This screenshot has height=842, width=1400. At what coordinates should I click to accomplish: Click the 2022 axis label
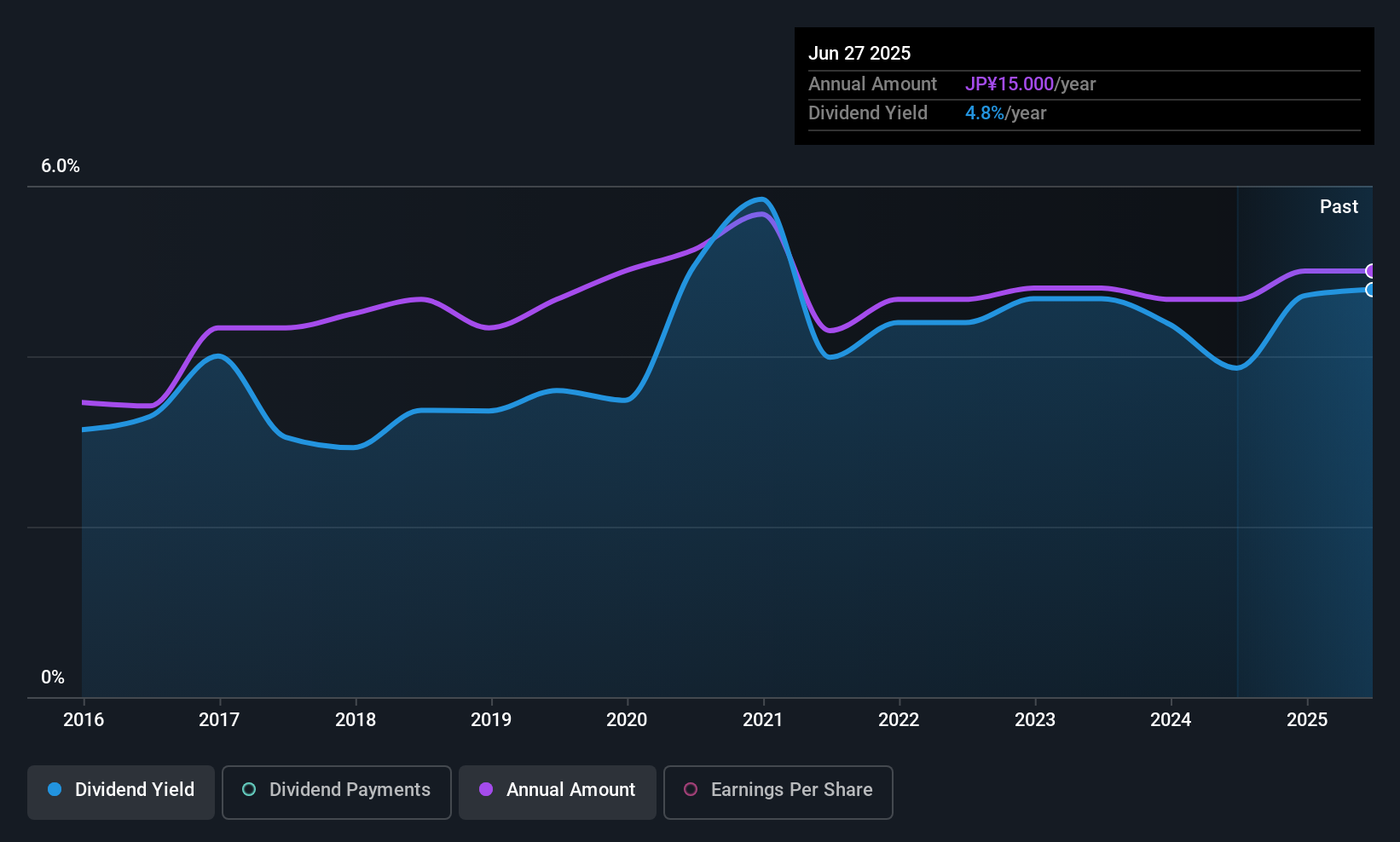click(899, 719)
